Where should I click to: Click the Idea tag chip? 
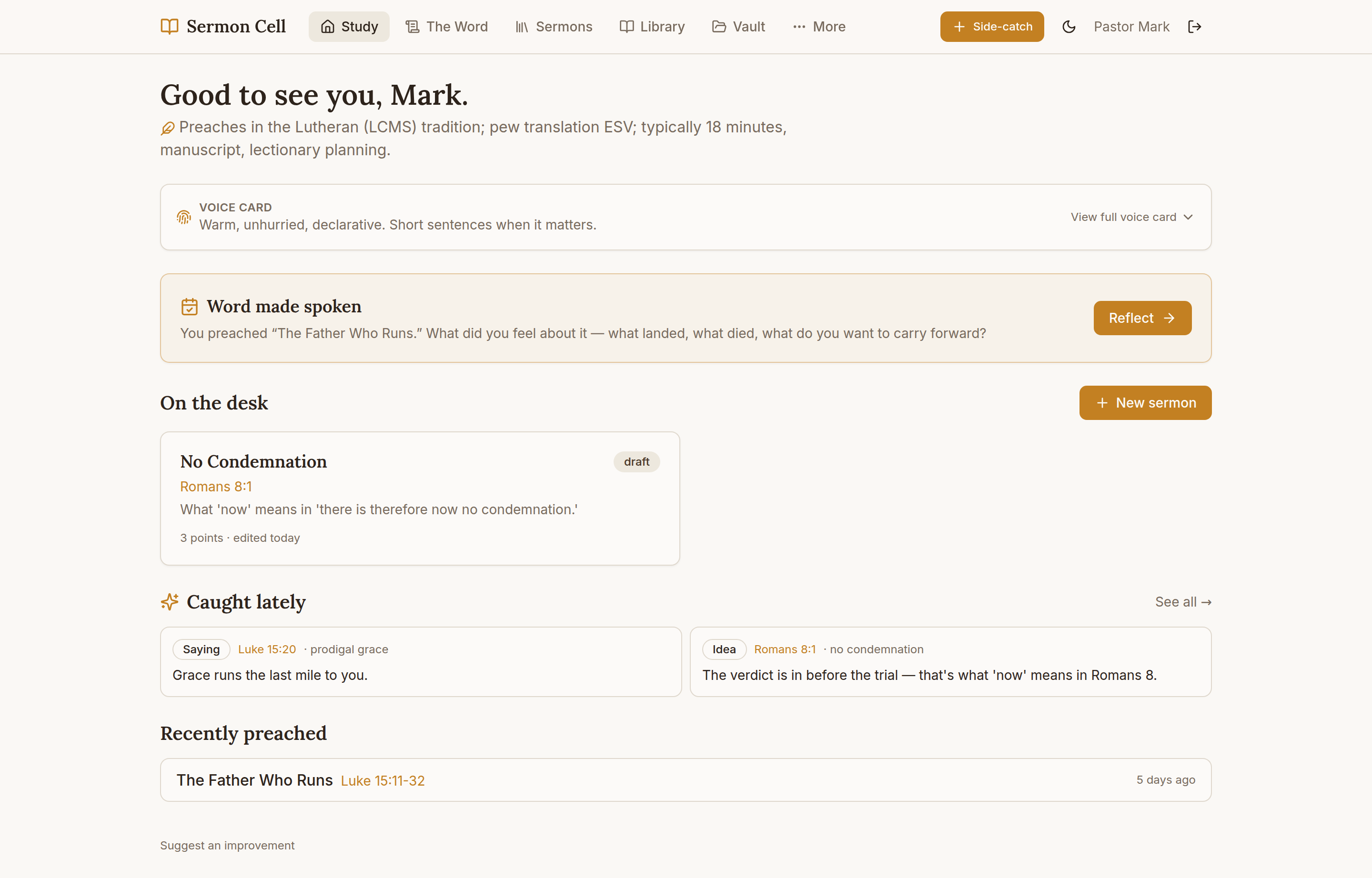coord(724,649)
